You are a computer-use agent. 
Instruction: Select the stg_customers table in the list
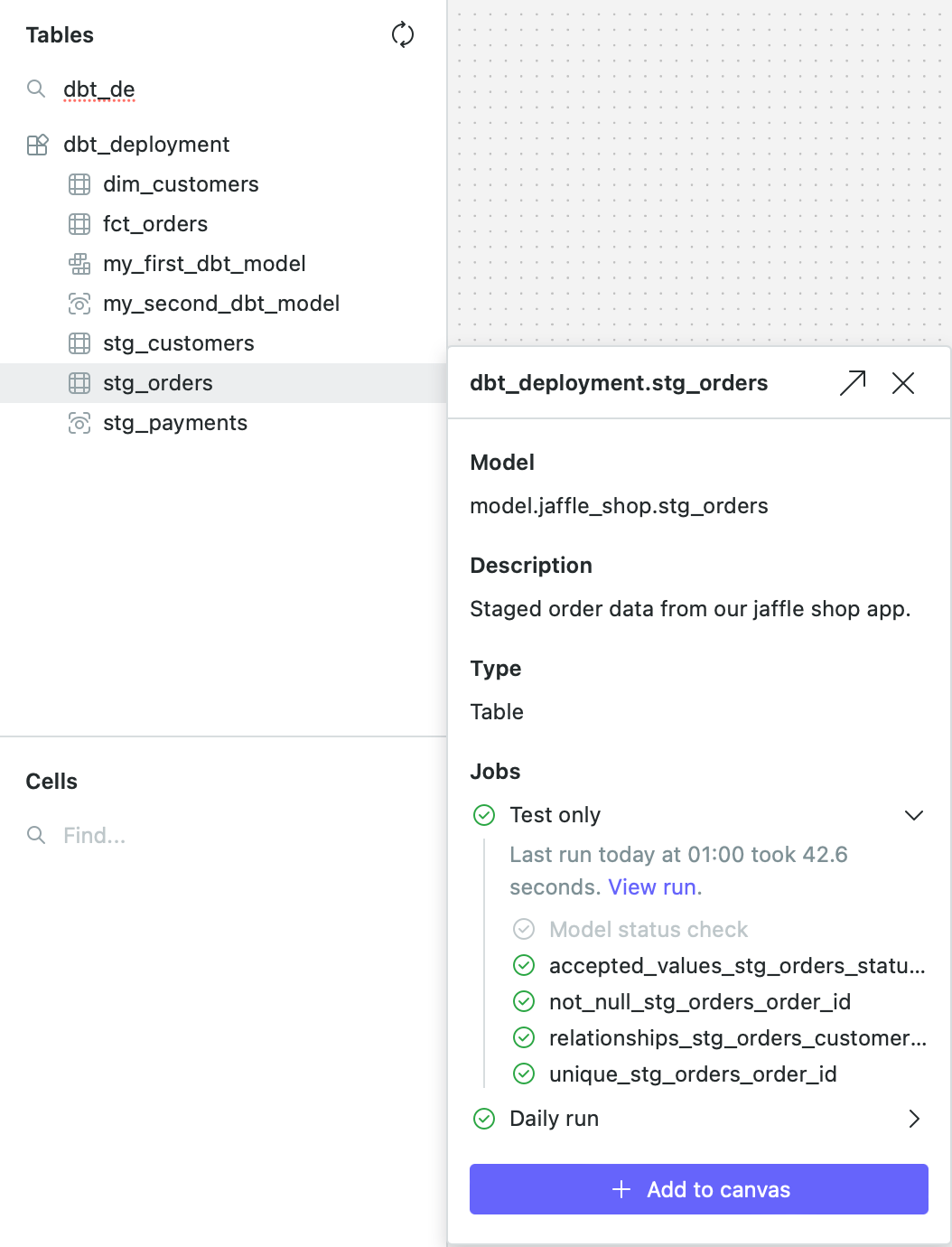tap(178, 342)
